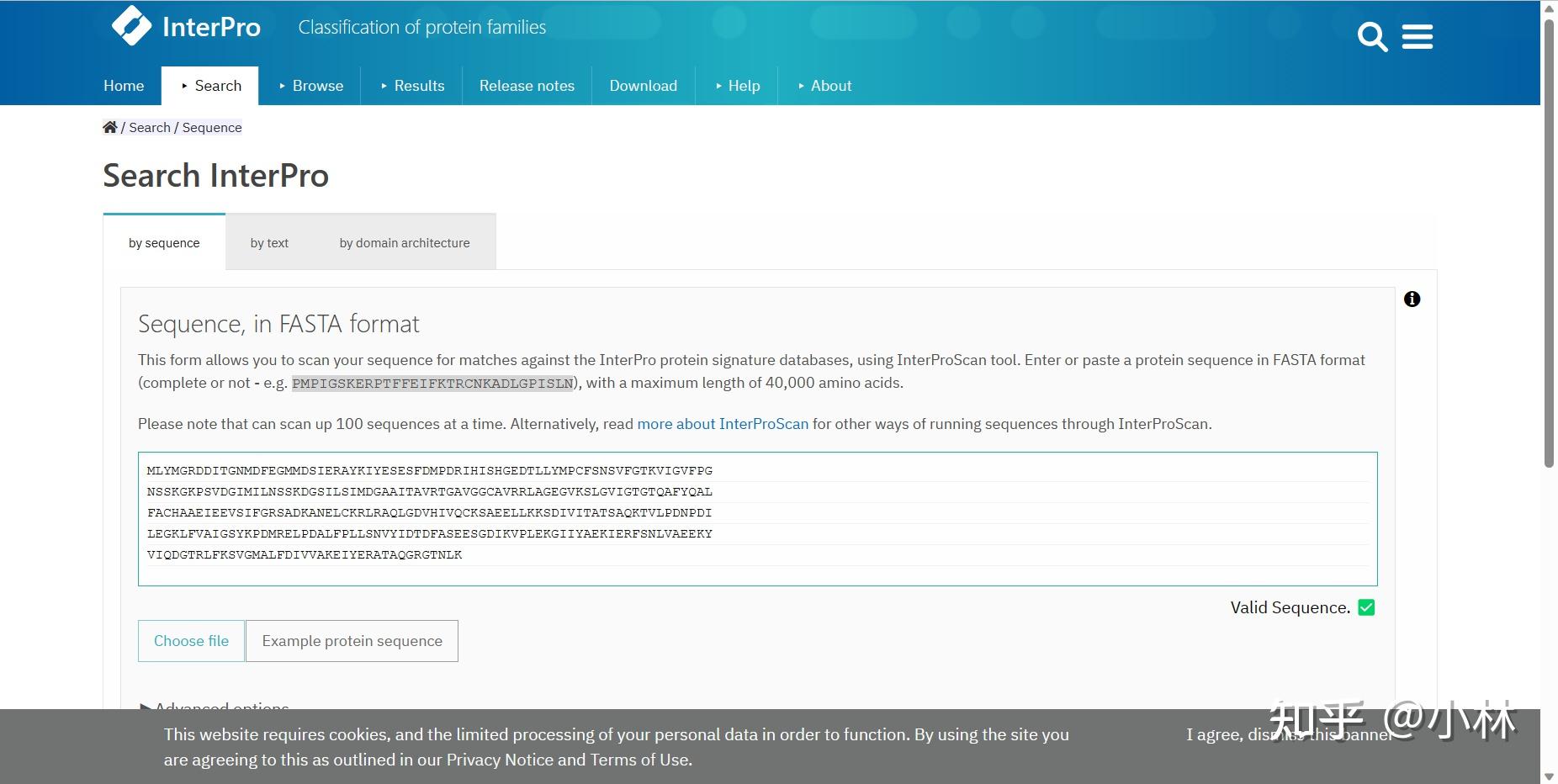Click the page vertical scrollbar thumb
The image size is (1558, 784).
(1549, 244)
